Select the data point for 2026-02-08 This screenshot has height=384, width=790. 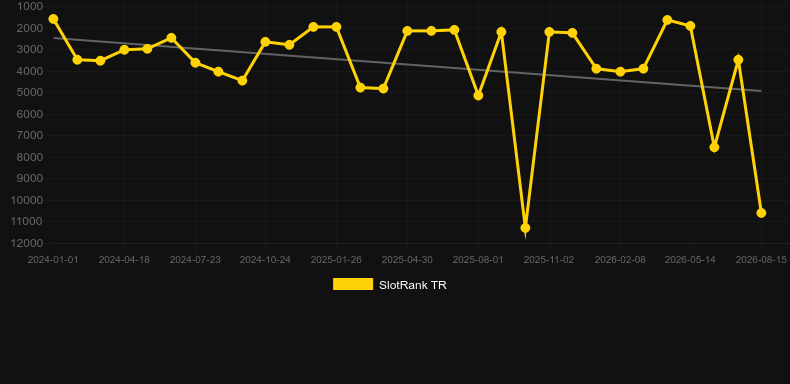tap(620, 72)
